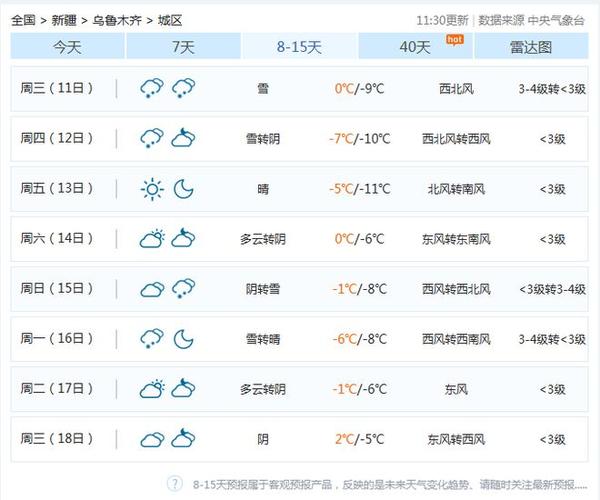Select the 周三（11日）date label

tap(57, 88)
